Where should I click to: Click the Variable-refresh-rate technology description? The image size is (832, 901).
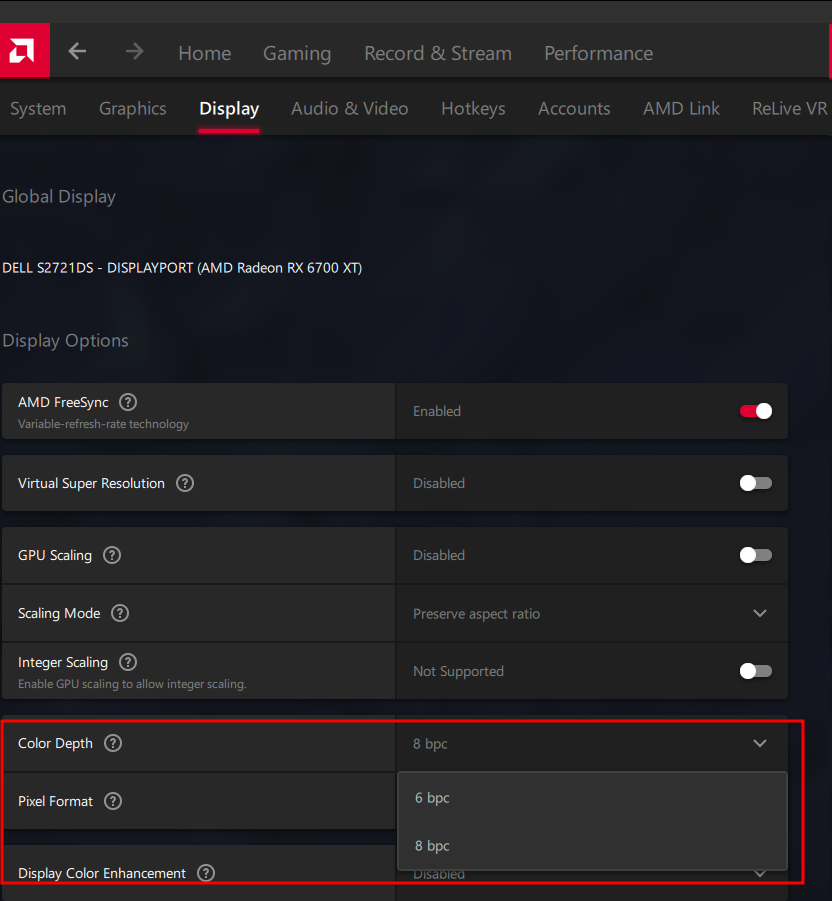point(103,424)
